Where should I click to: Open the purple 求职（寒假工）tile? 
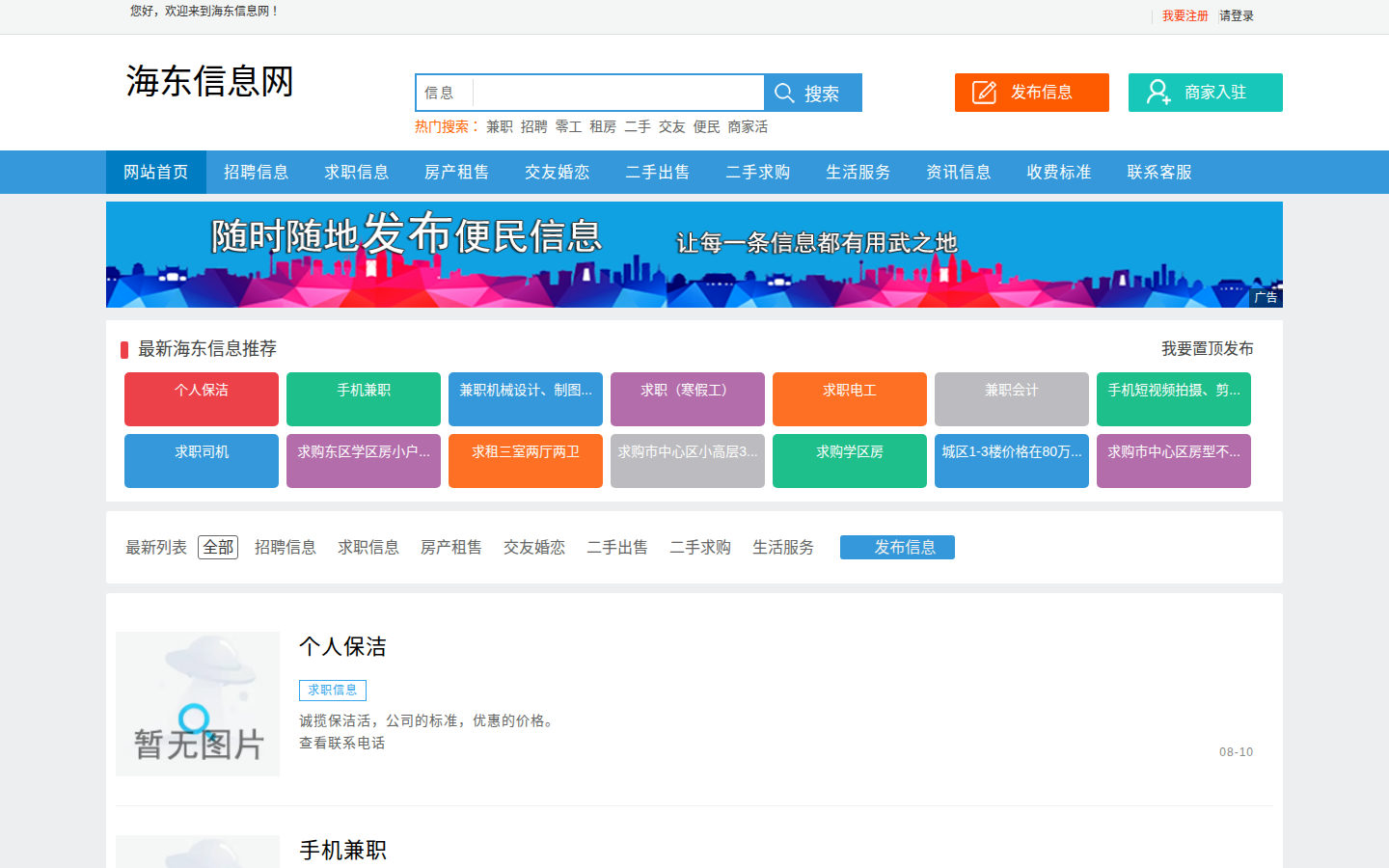(688, 399)
